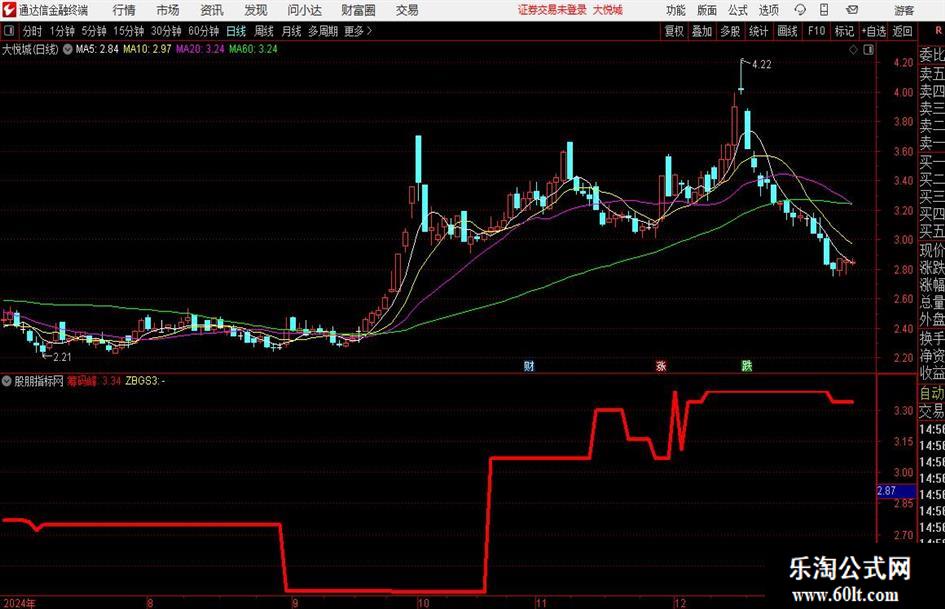Screen dimensions: 945x609
Task: Open the 市场 menu
Action: point(168,10)
